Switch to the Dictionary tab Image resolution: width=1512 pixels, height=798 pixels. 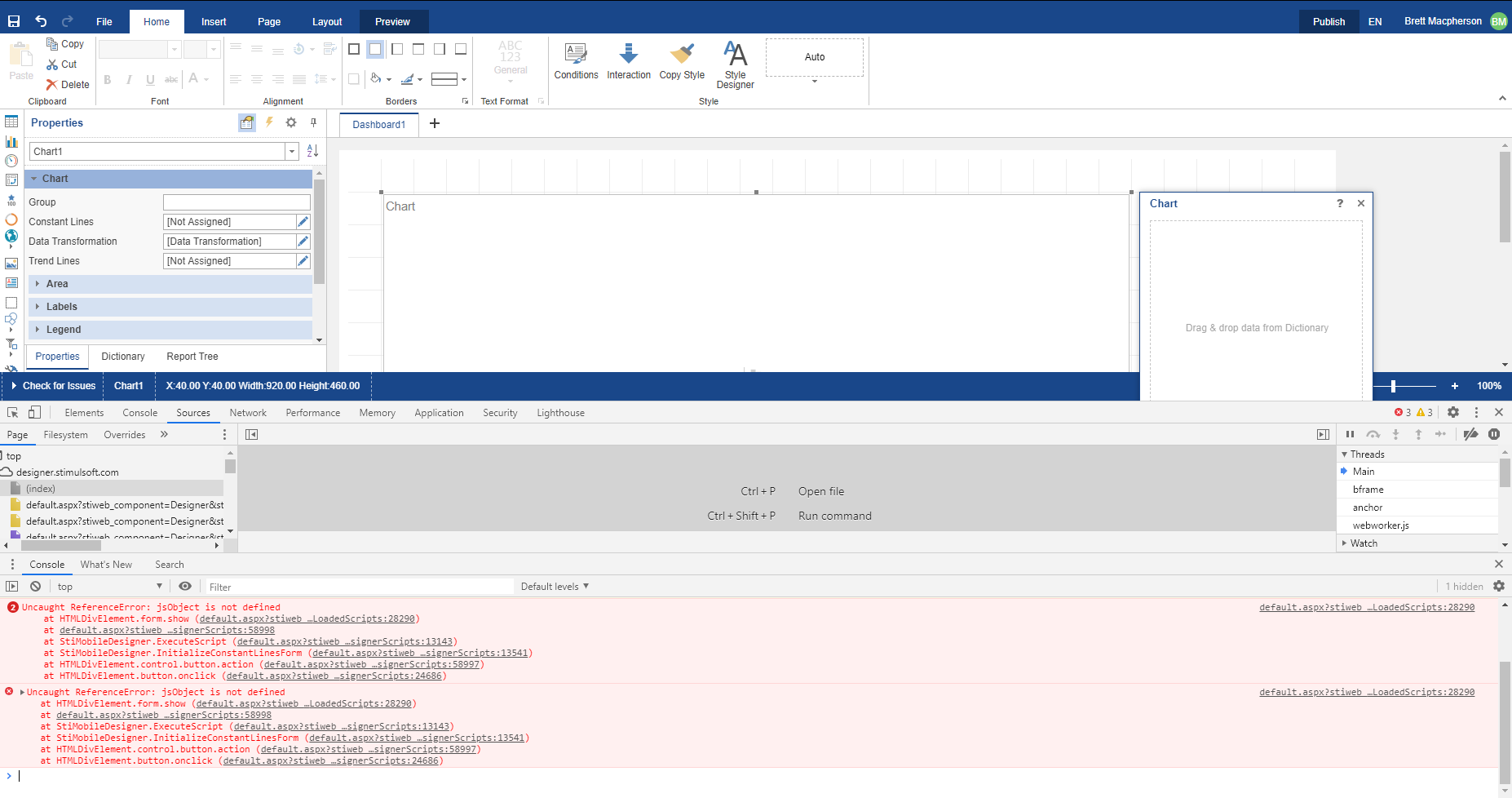pos(122,357)
